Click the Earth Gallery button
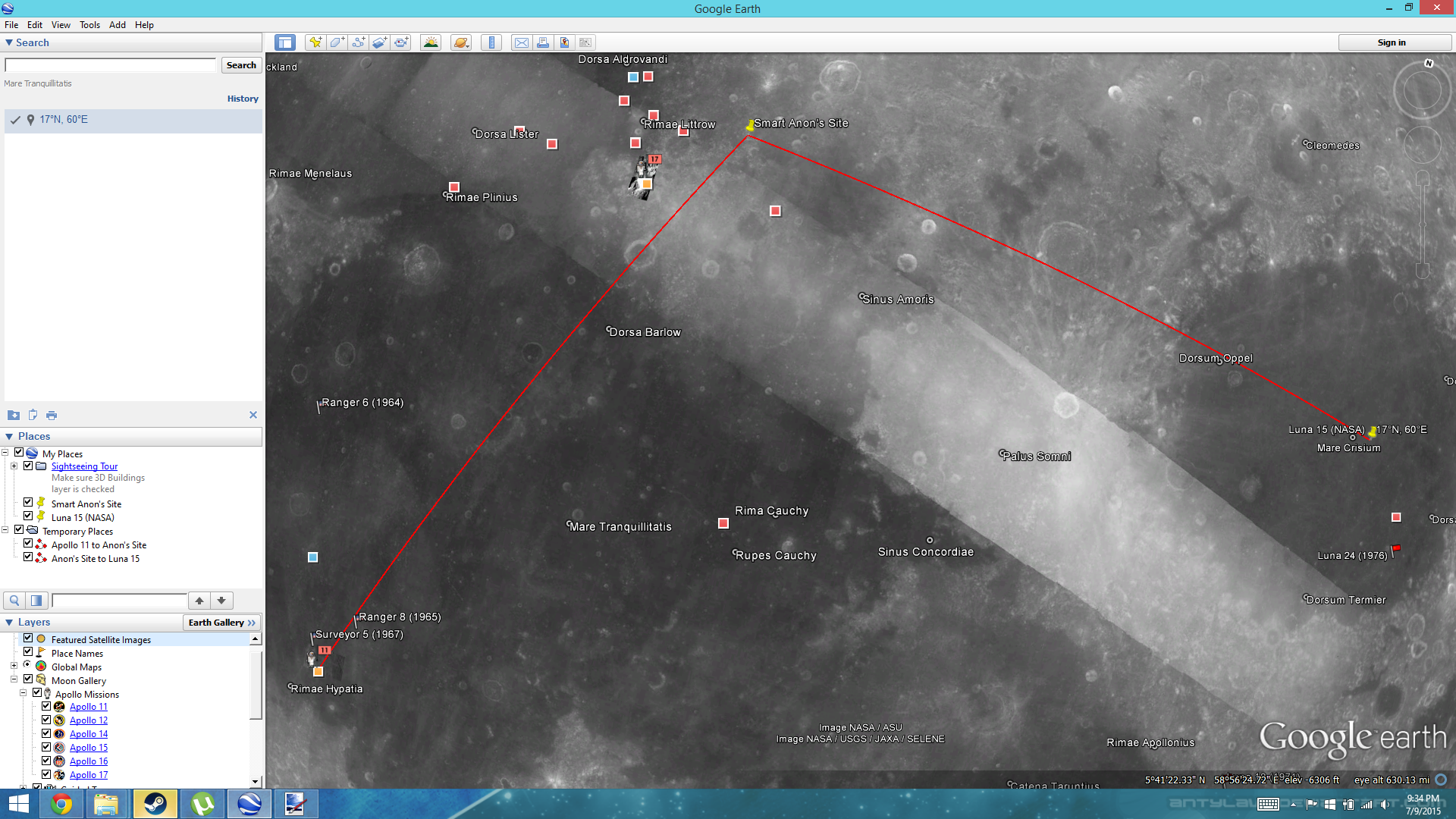1456x819 pixels. pos(221,623)
